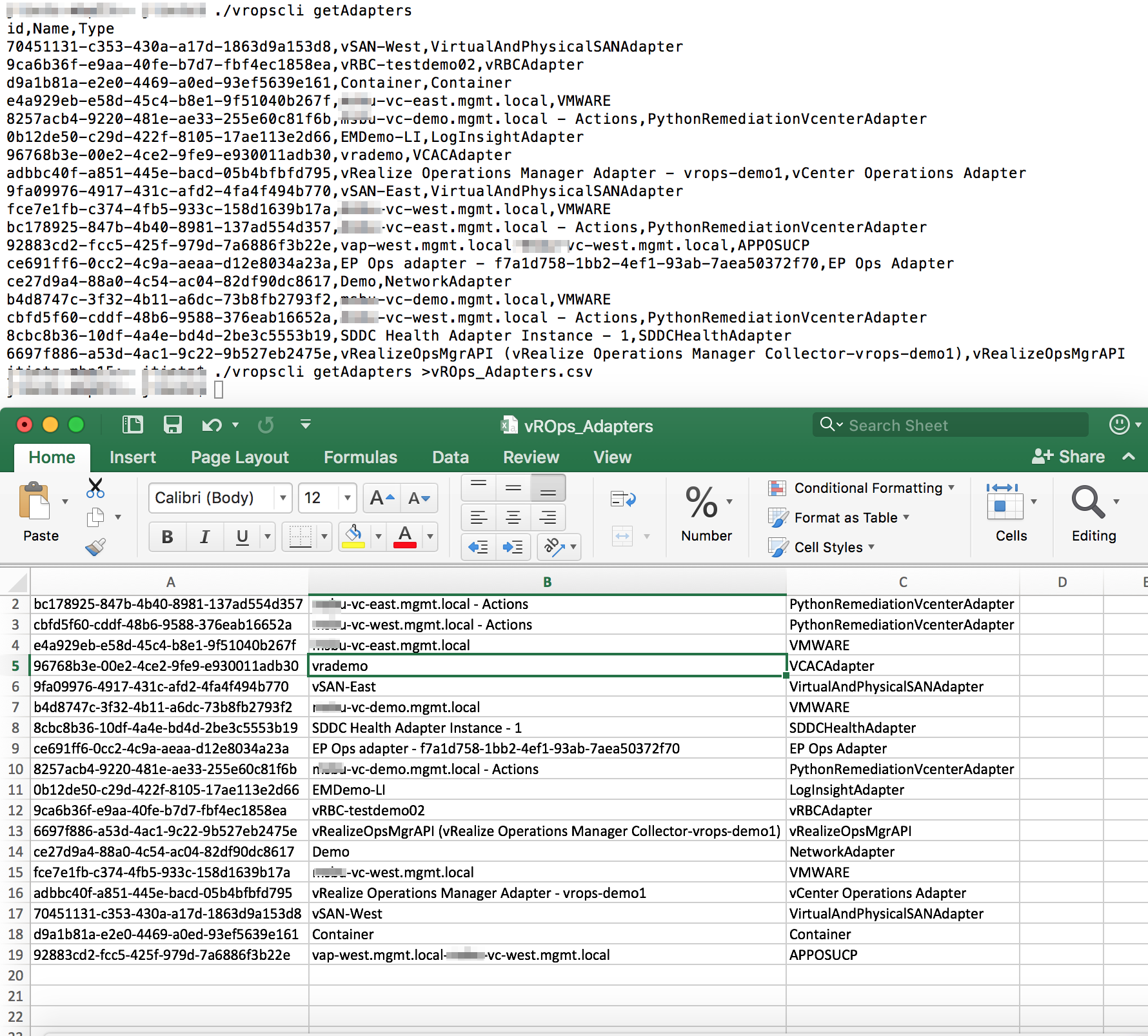Click in the Search Sheet field

tap(955, 425)
